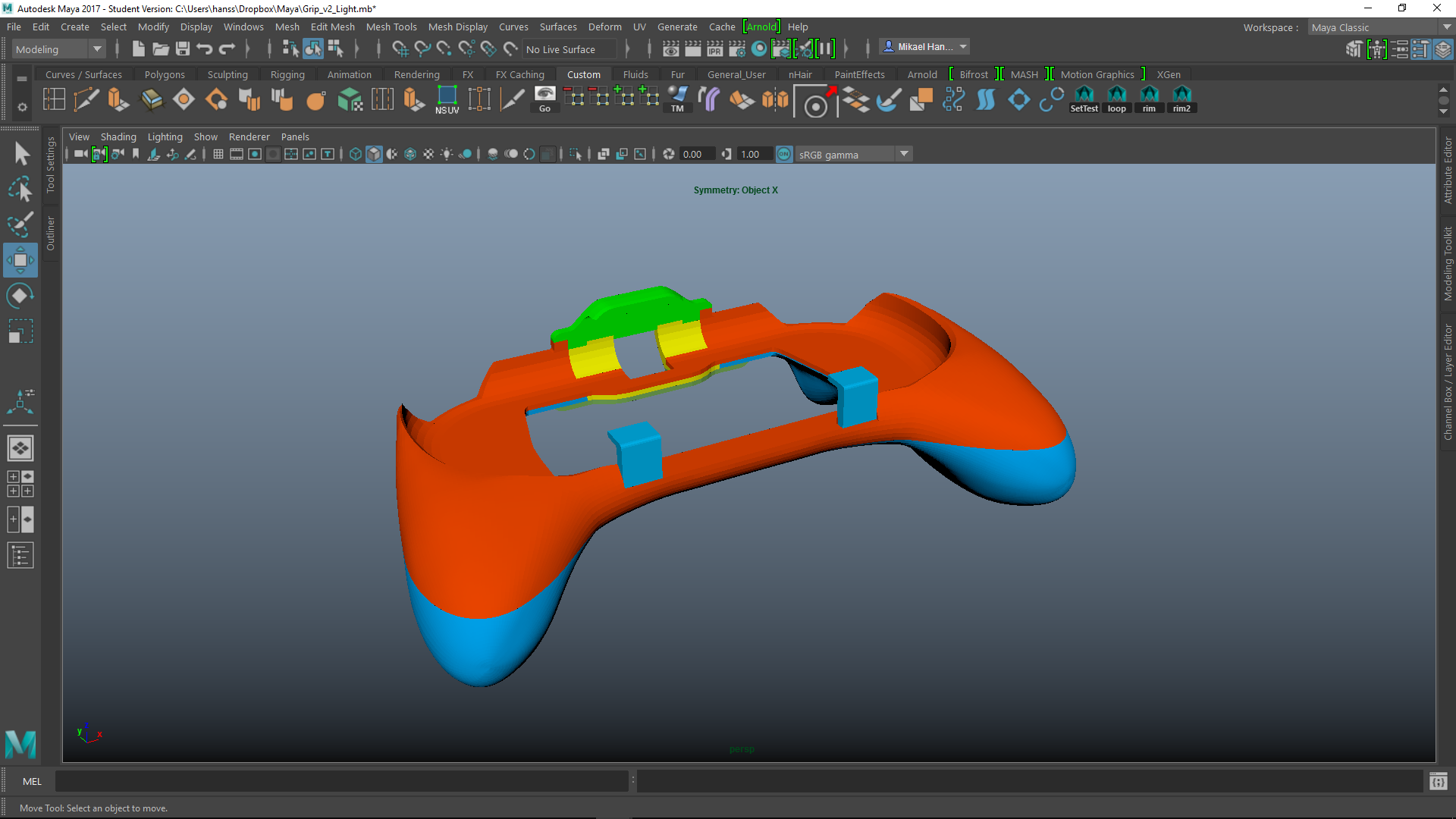Open the sRGB gamma view transform dropdown
Screen dimensions: 1456x819
click(x=853, y=154)
